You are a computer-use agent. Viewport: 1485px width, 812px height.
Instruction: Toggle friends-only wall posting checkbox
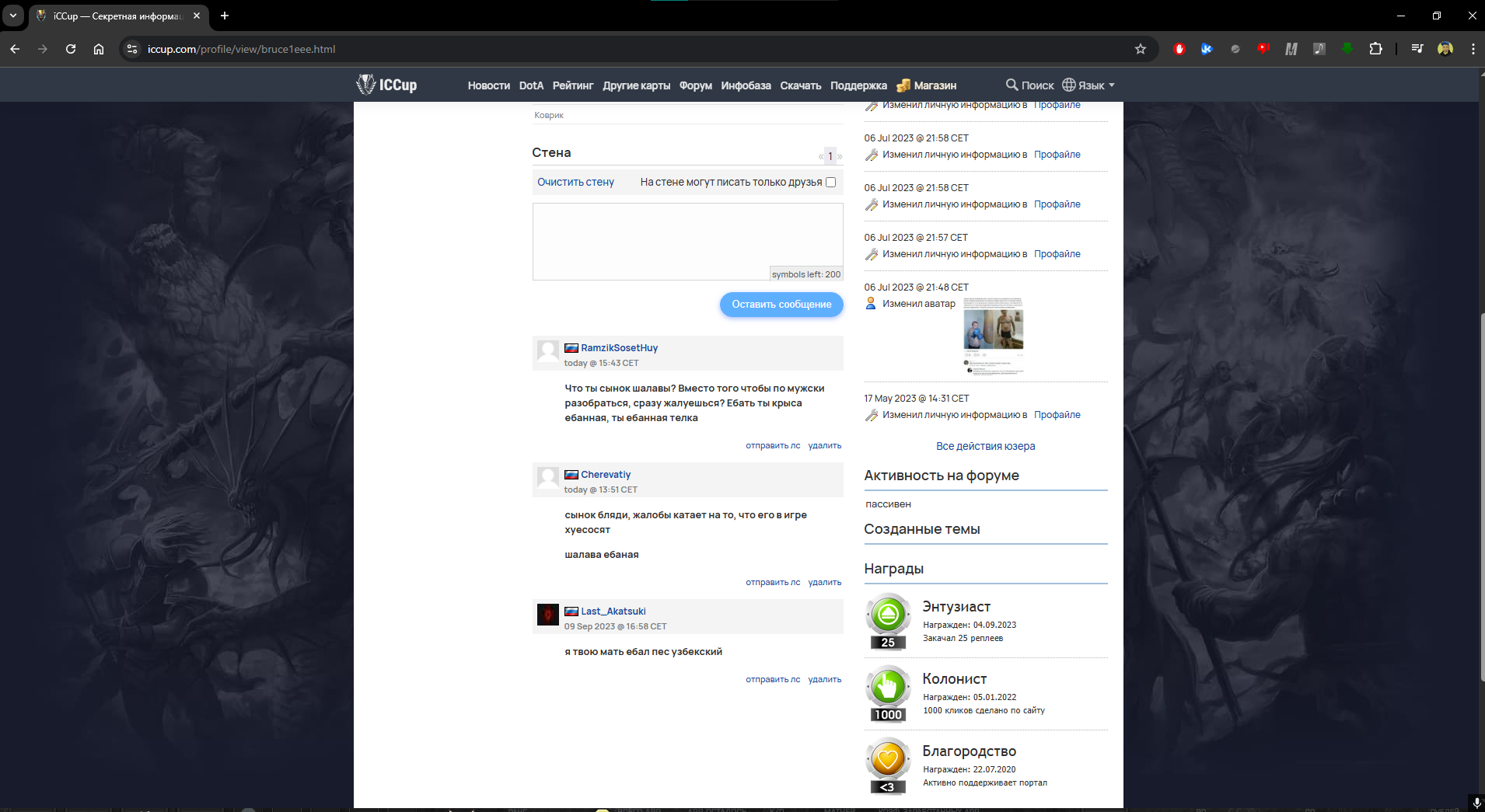click(830, 182)
